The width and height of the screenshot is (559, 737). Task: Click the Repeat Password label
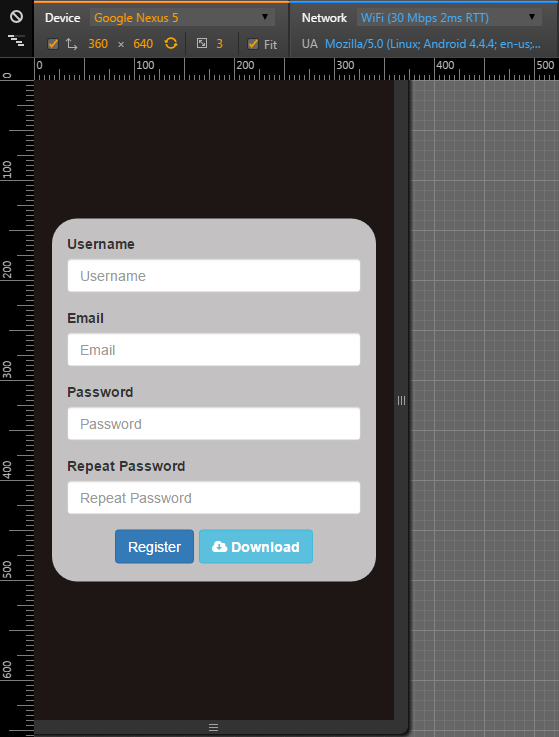126,466
